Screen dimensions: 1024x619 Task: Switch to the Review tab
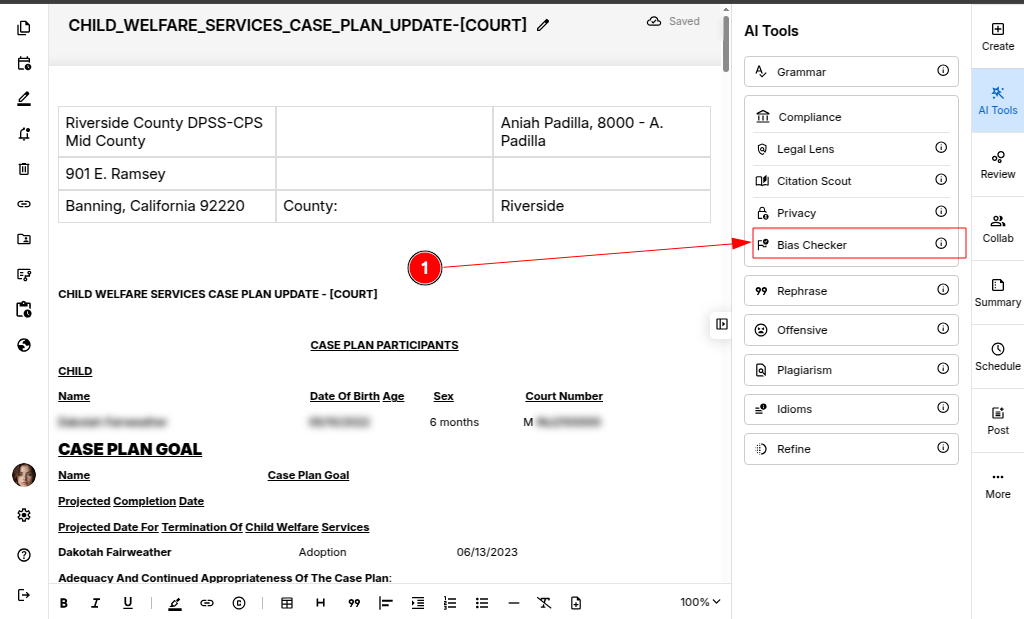pos(997,164)
